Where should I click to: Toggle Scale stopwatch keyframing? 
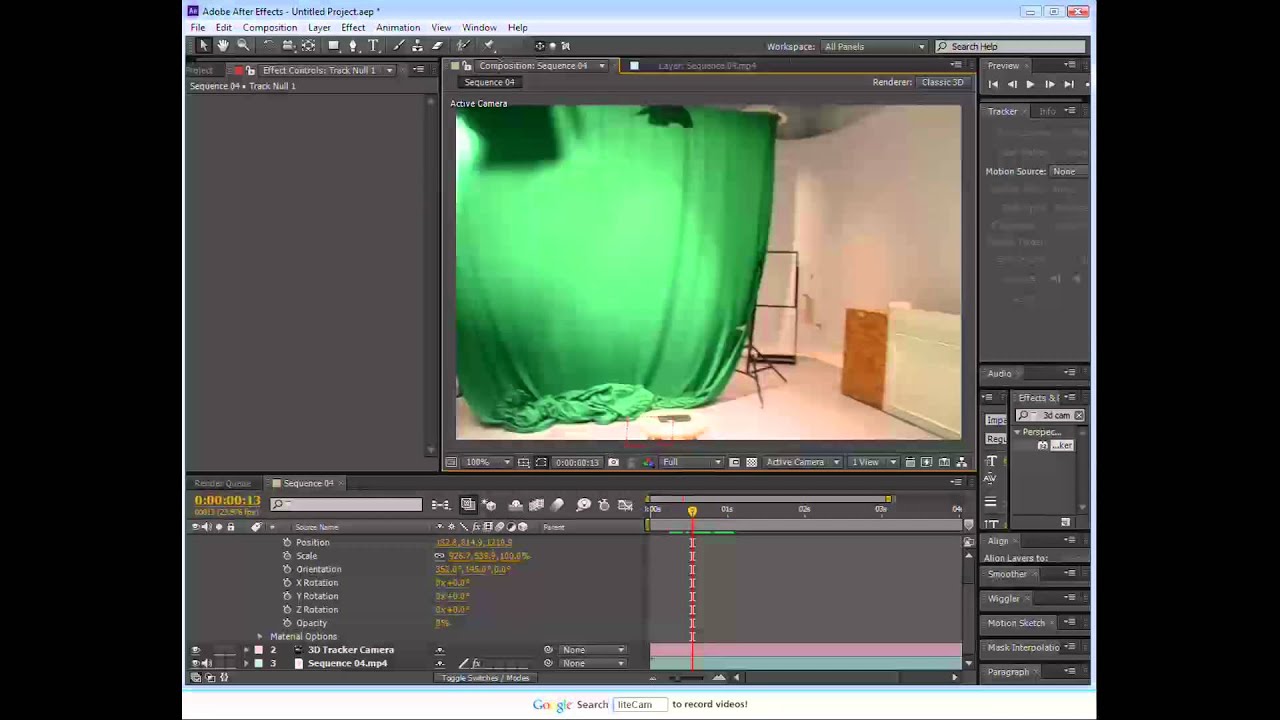tap(287, 556)
